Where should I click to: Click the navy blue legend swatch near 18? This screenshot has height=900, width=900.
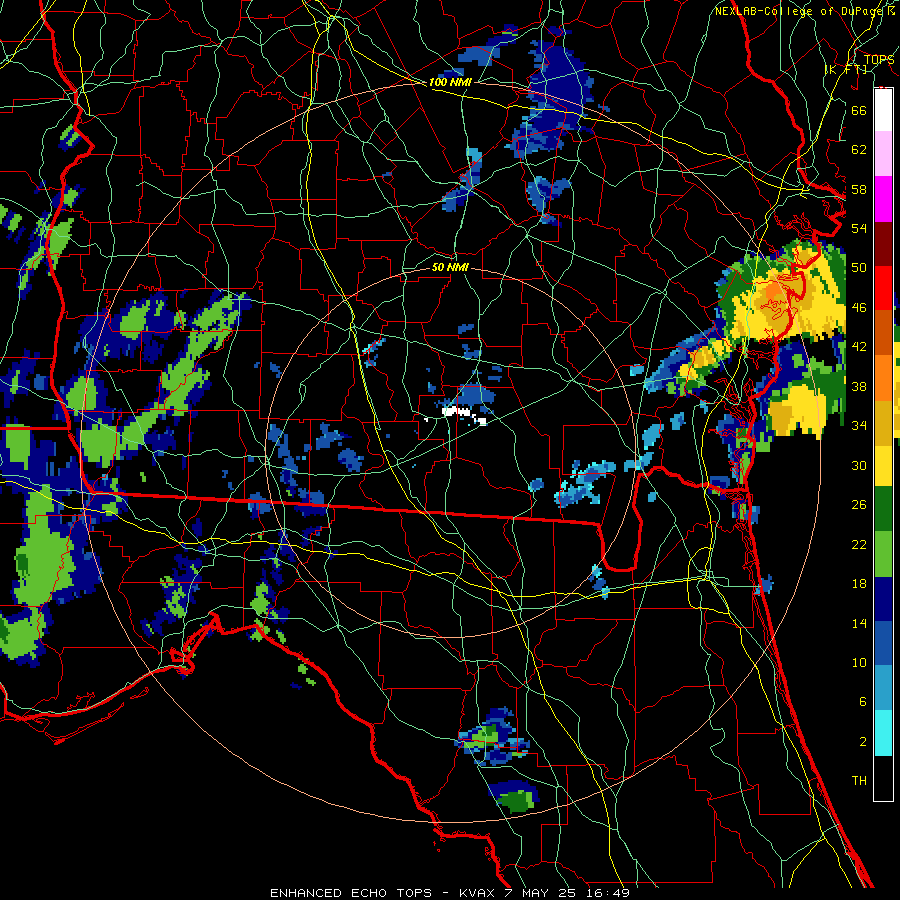coord(883,599)
